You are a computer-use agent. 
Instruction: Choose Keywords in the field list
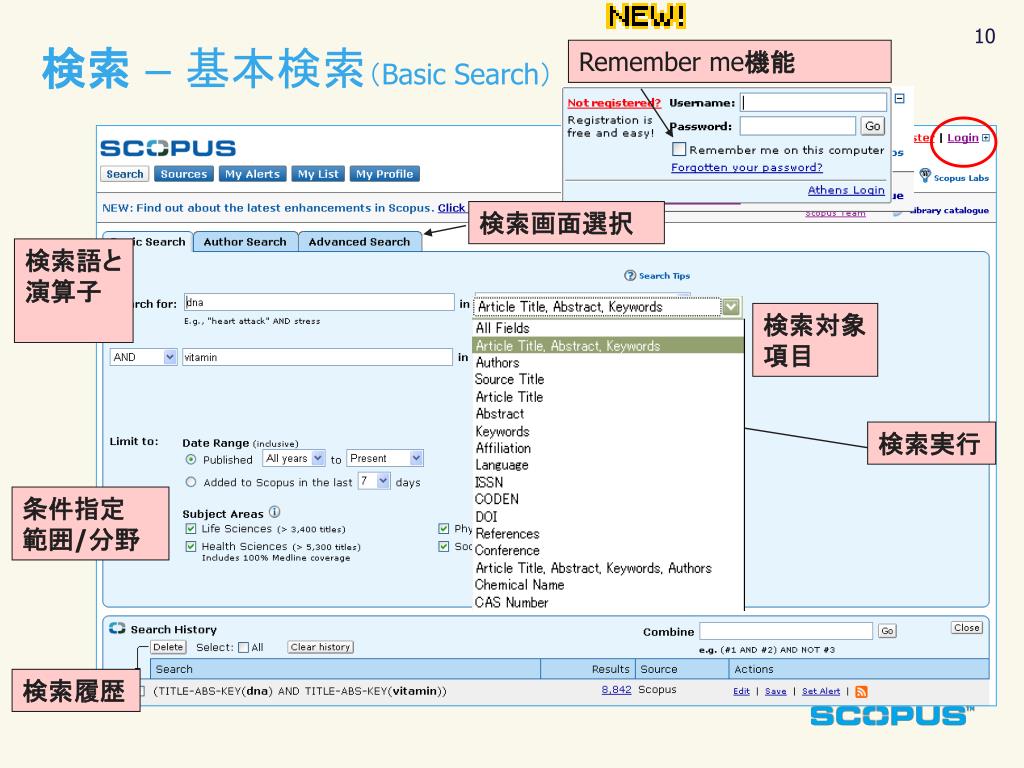point(502,431)
